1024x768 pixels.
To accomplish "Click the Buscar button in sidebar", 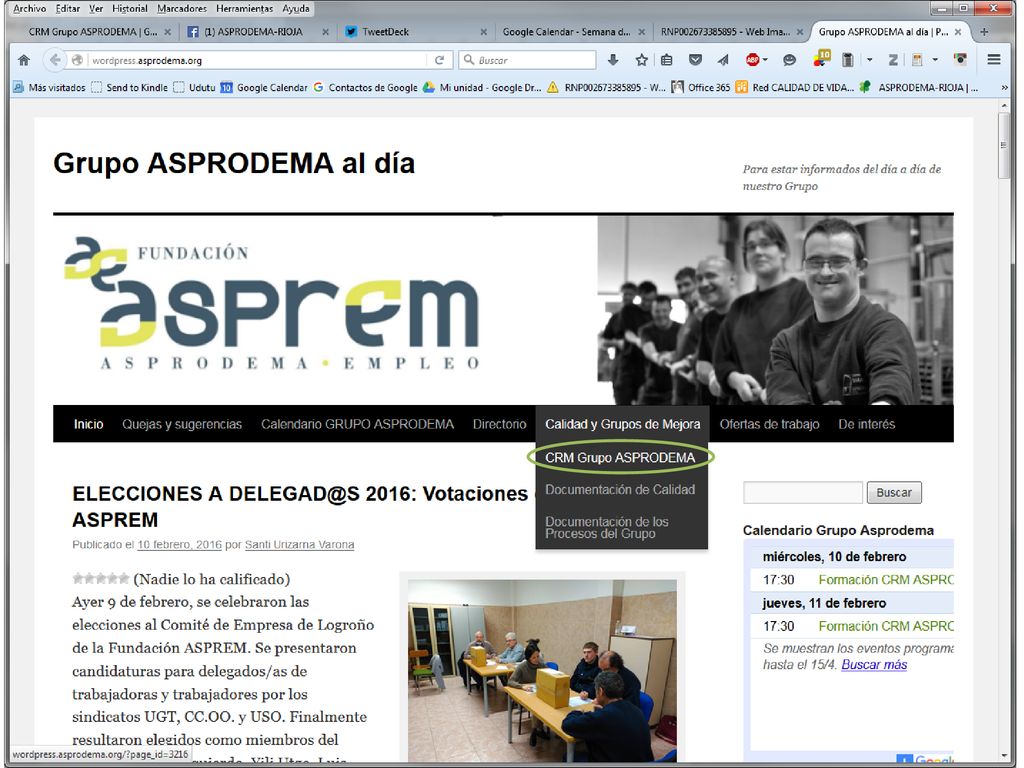I will [894, 492].
